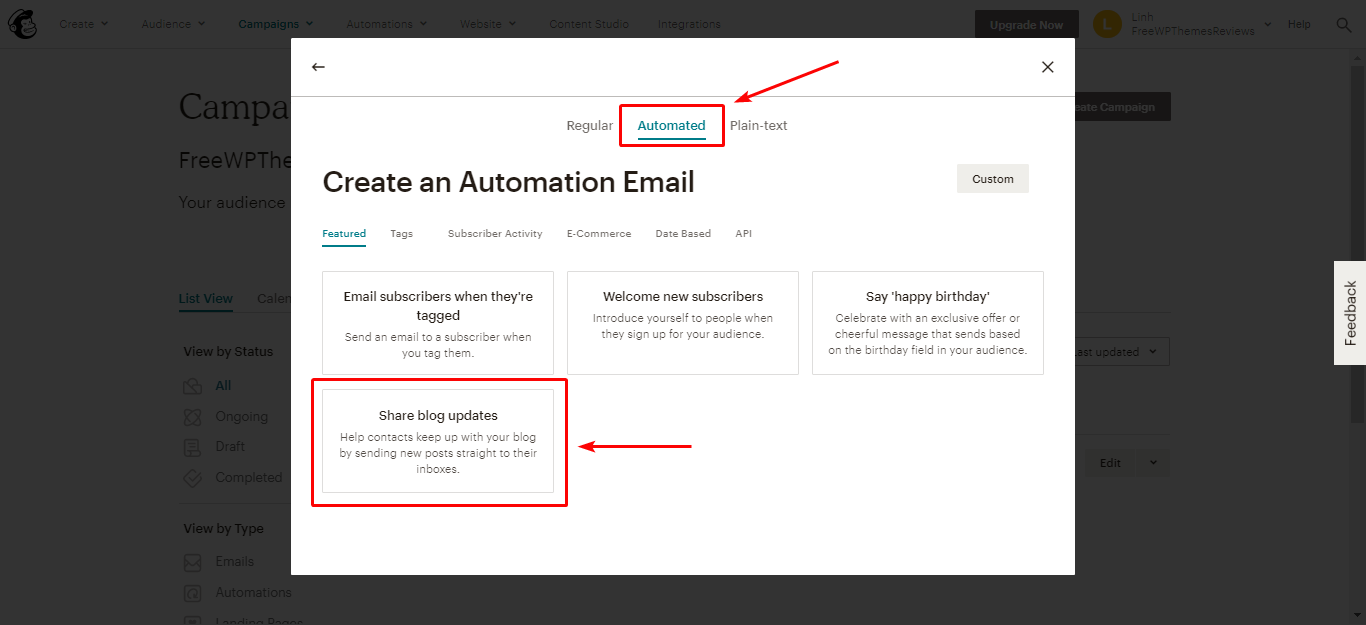Select the Featured category tab
Image resolution: width=1366 pixels, height=625 pixels.
[x=344, y=234]
